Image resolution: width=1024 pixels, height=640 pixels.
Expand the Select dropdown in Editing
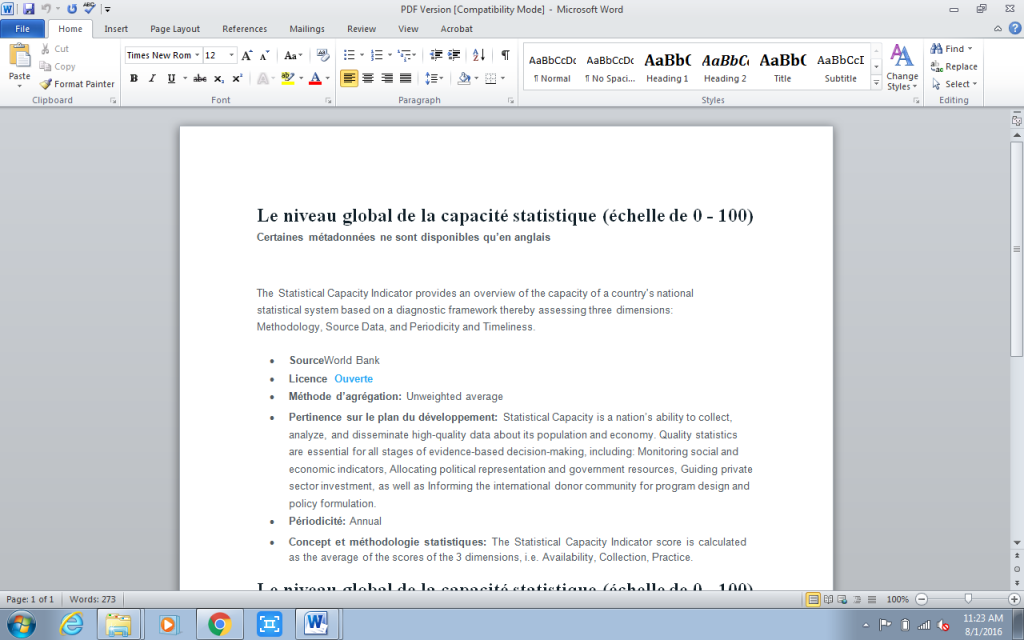tap(954, 84)
